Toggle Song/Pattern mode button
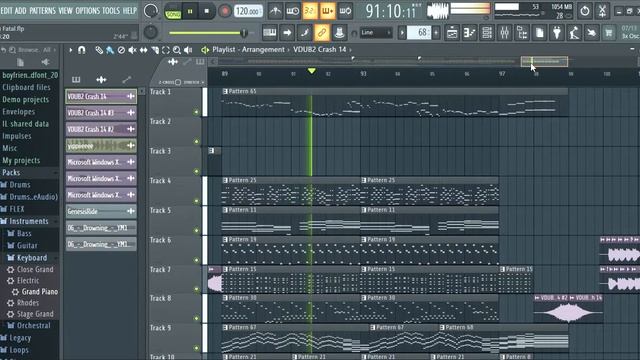 (173, 12)
